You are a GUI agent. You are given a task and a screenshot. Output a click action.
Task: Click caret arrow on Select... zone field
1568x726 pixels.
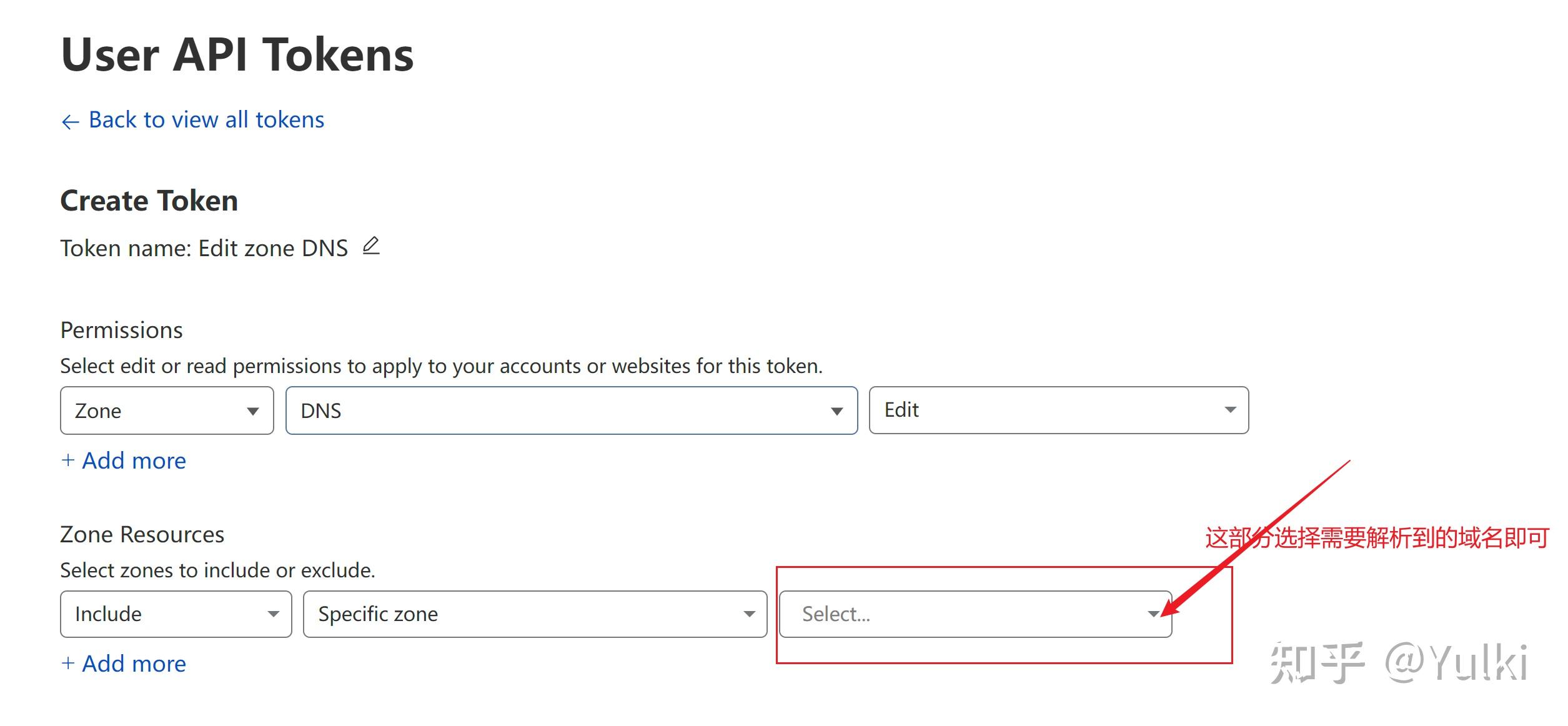(1153, 614)
